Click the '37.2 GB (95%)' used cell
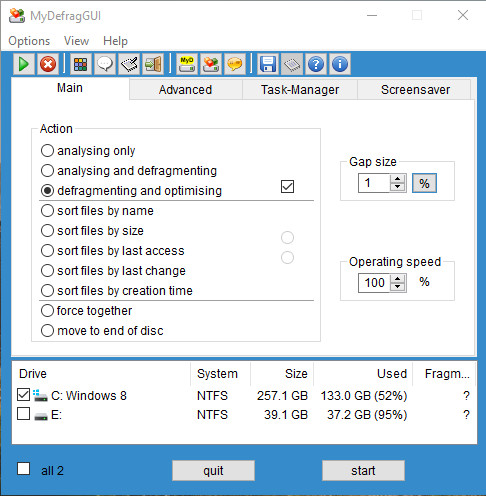 click(367, 415)
